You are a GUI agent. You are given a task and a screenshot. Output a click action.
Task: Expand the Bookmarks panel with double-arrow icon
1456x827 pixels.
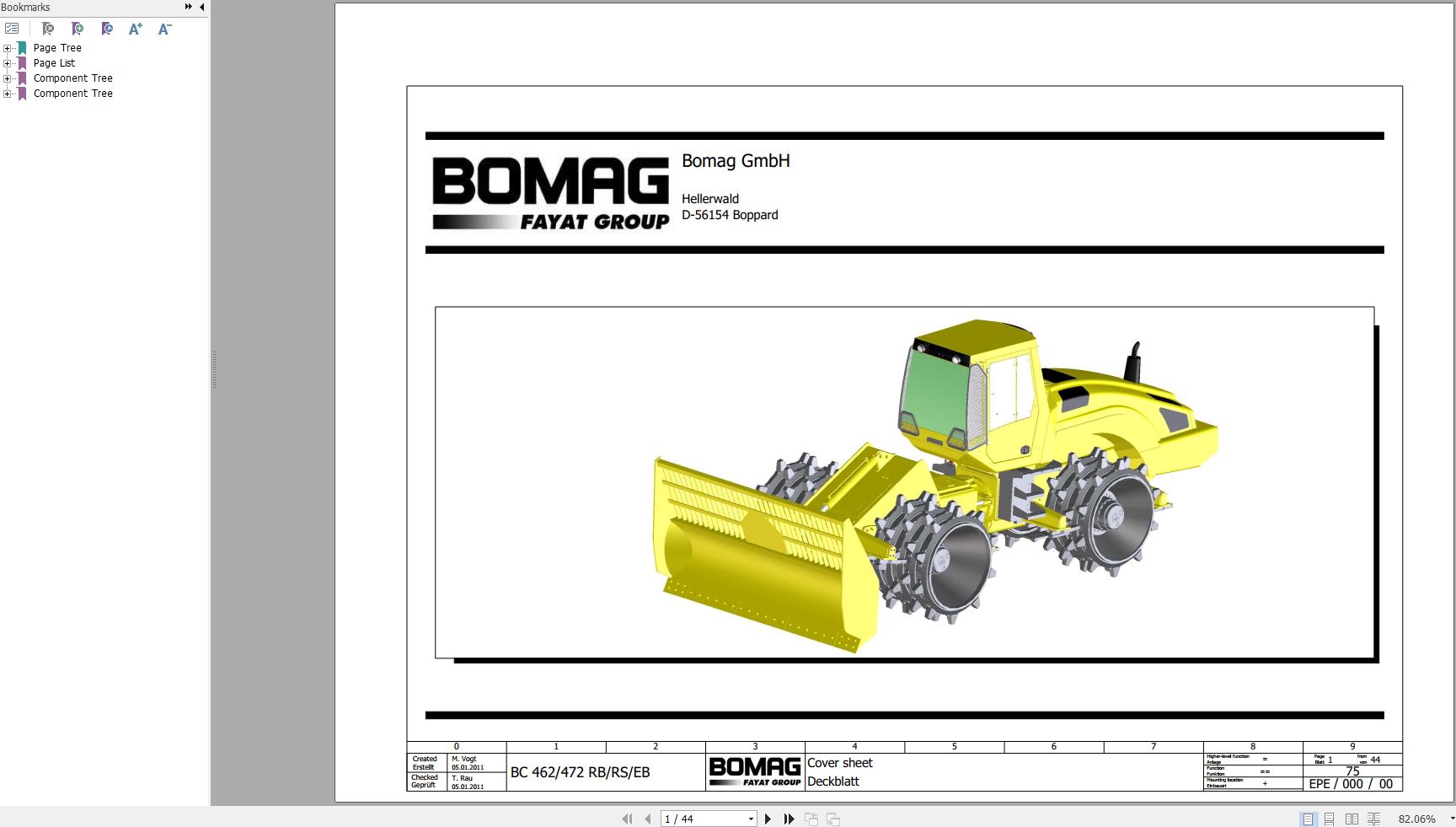pyautogui.click(x=188, y=7)
